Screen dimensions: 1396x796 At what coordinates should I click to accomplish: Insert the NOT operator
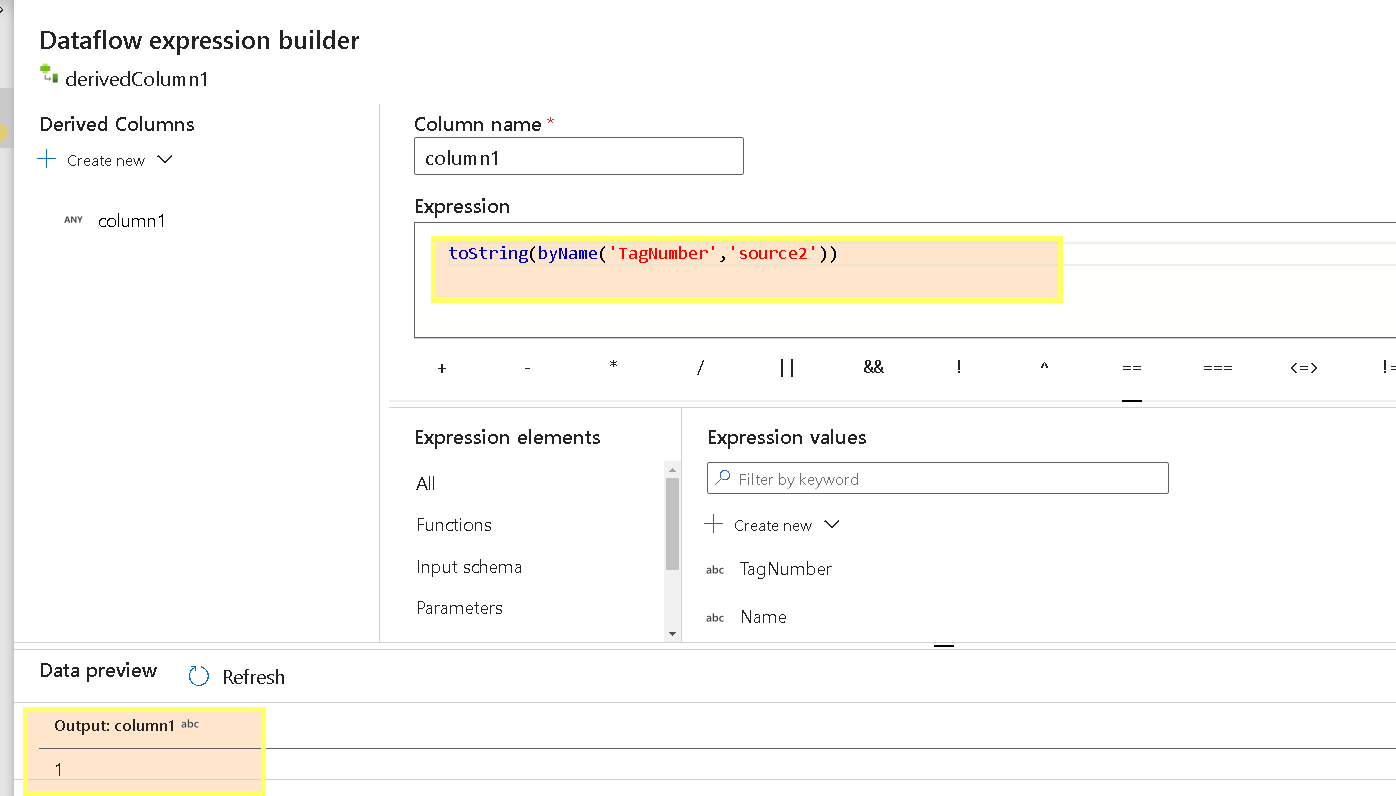click(958, 368)
